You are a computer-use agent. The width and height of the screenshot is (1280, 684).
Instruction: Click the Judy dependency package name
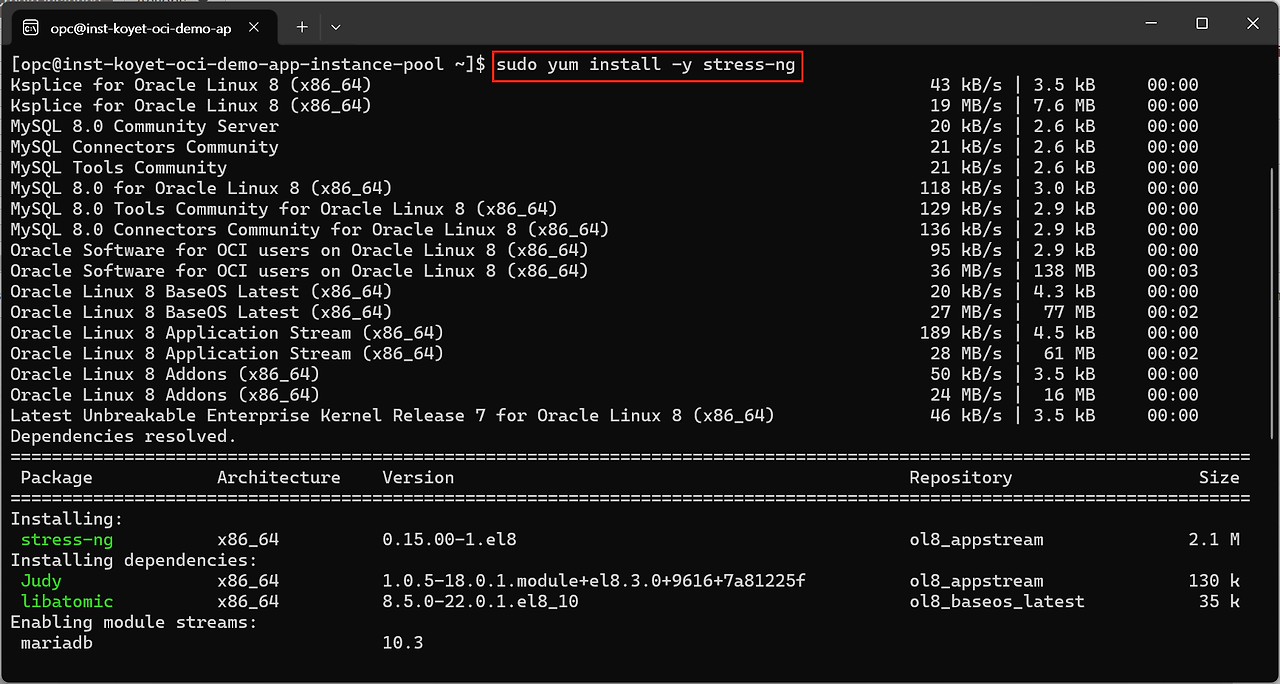click(41, 581)
